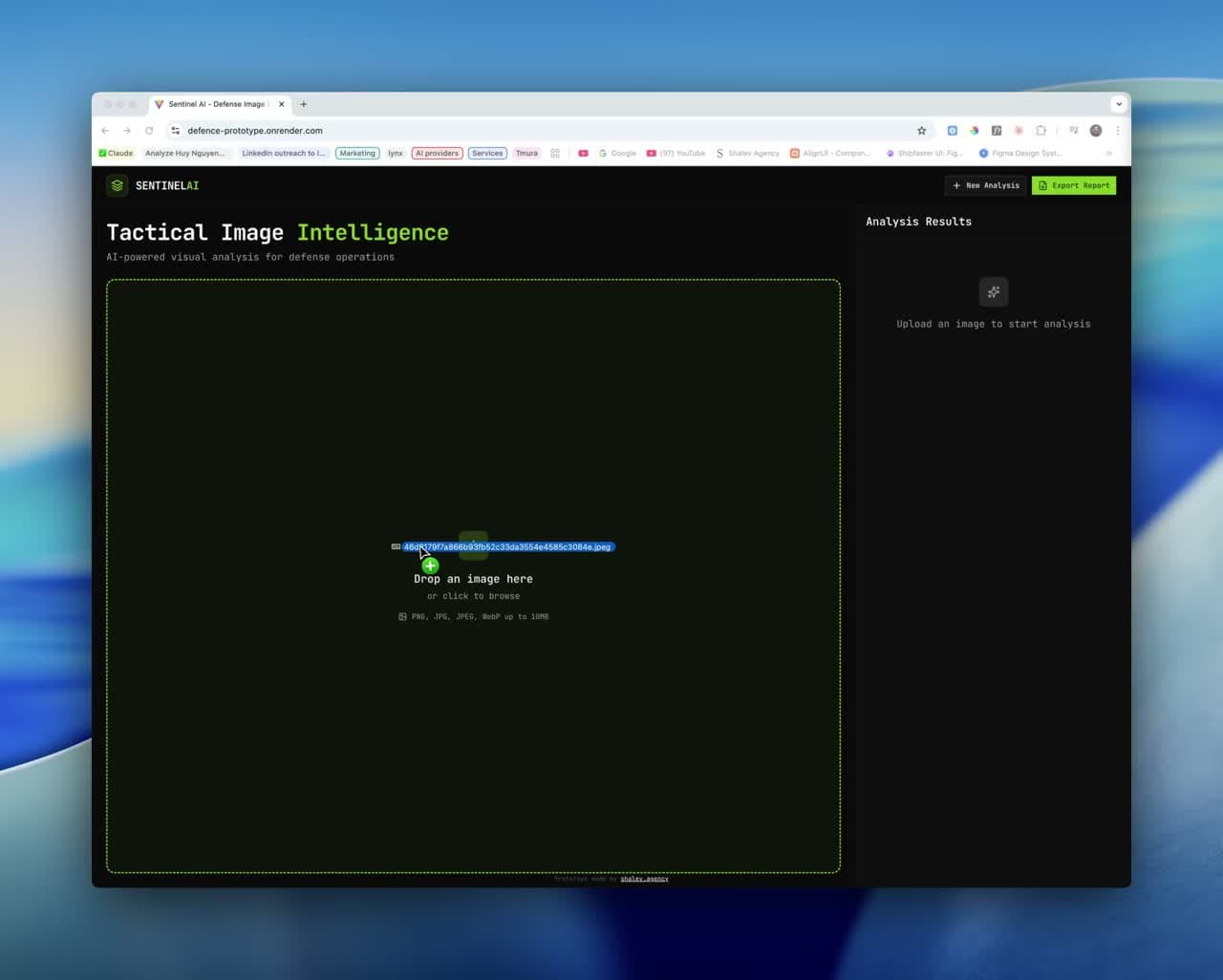Viewport: 1223px width, 980px height.
Task: Click 'or click to browse' text
Action: (473, 596)
